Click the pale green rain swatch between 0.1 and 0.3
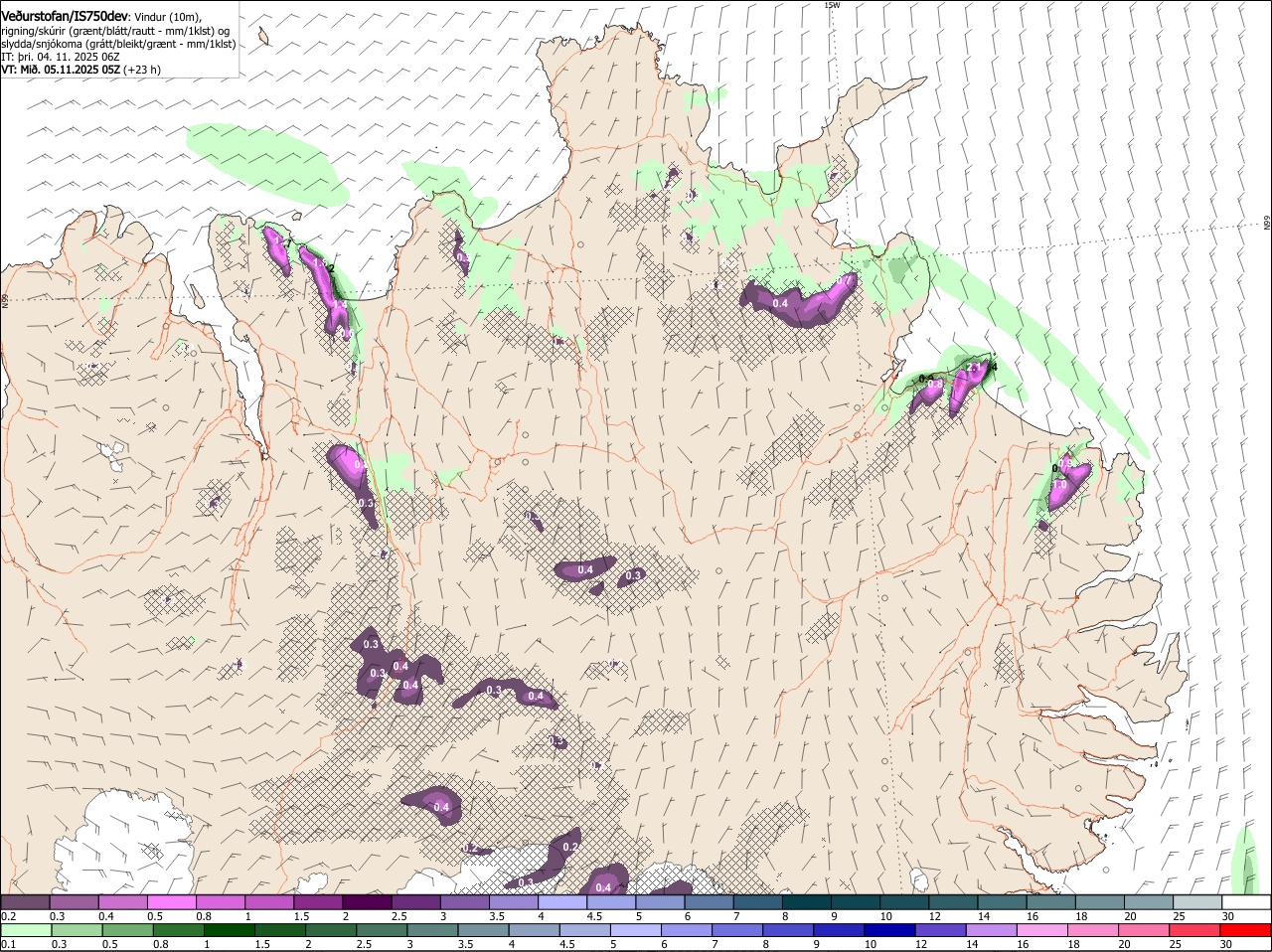The width and height of the screenshot is (1272, 952). click(26, 930)
